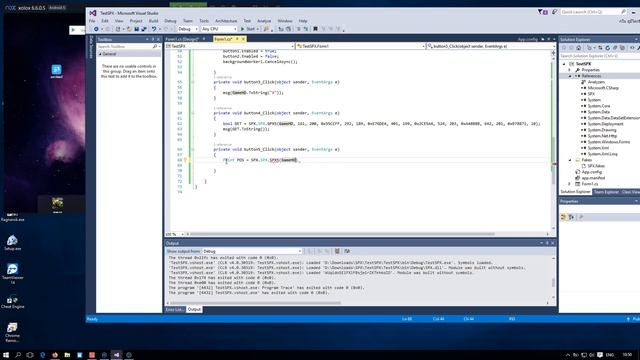Click the Quick Launch search box
Viewport: 640px width, 360px height.
tap(593, 12)
